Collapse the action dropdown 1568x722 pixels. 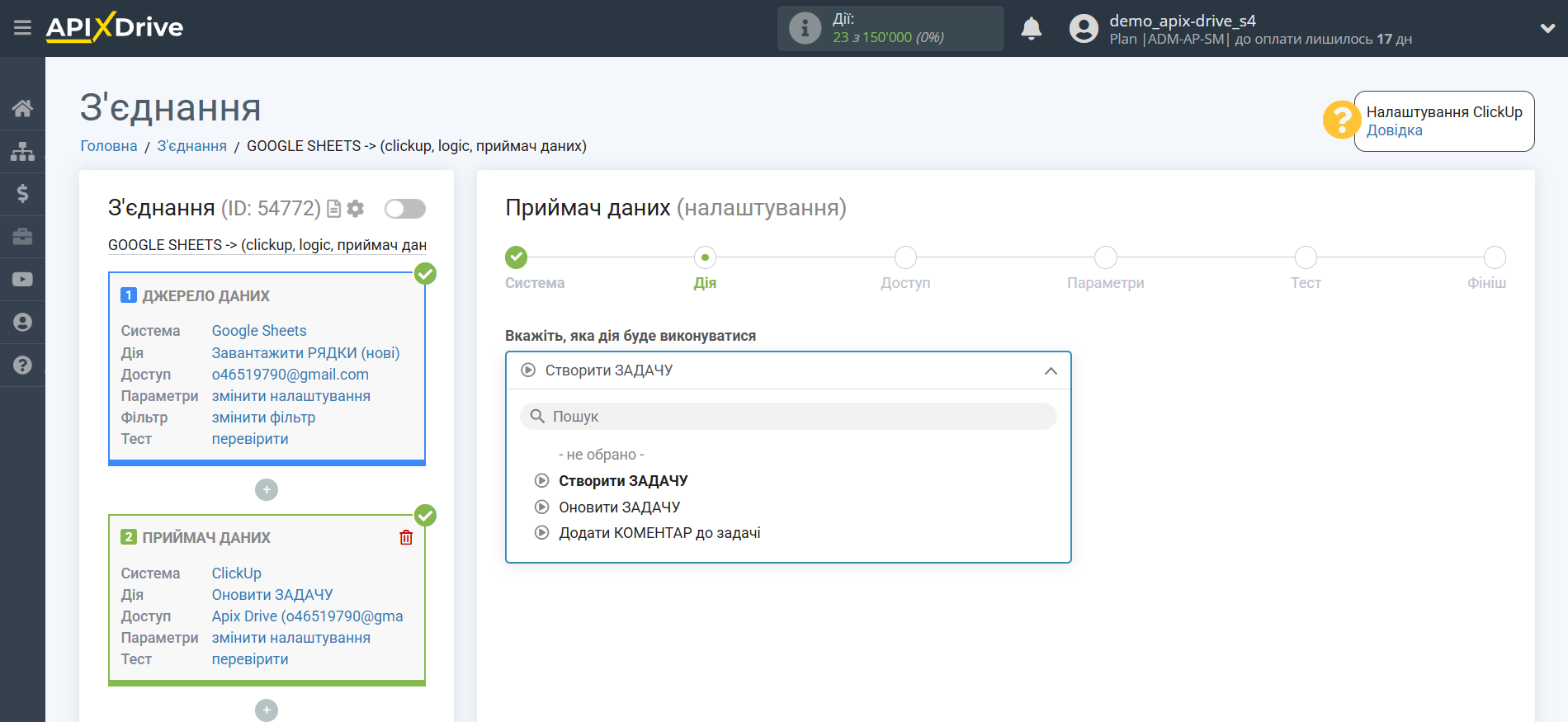click(1051, 371)
